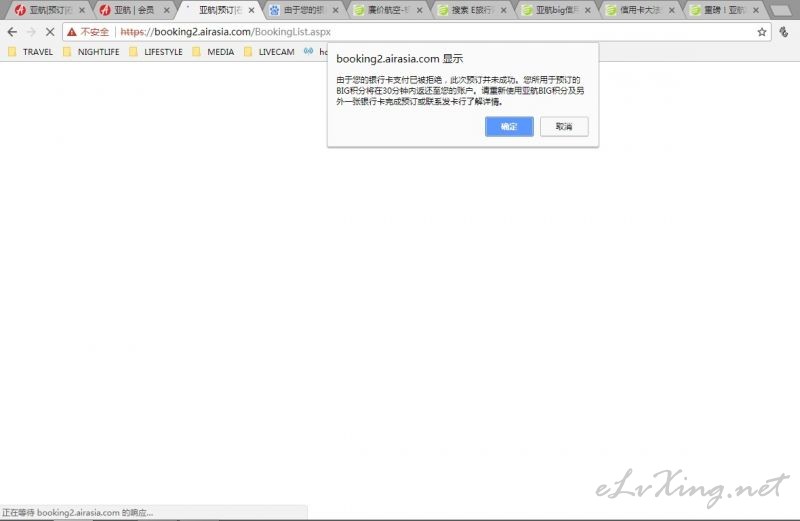
Task: Stop page loading with the X icon
Action: pos(50,32)
